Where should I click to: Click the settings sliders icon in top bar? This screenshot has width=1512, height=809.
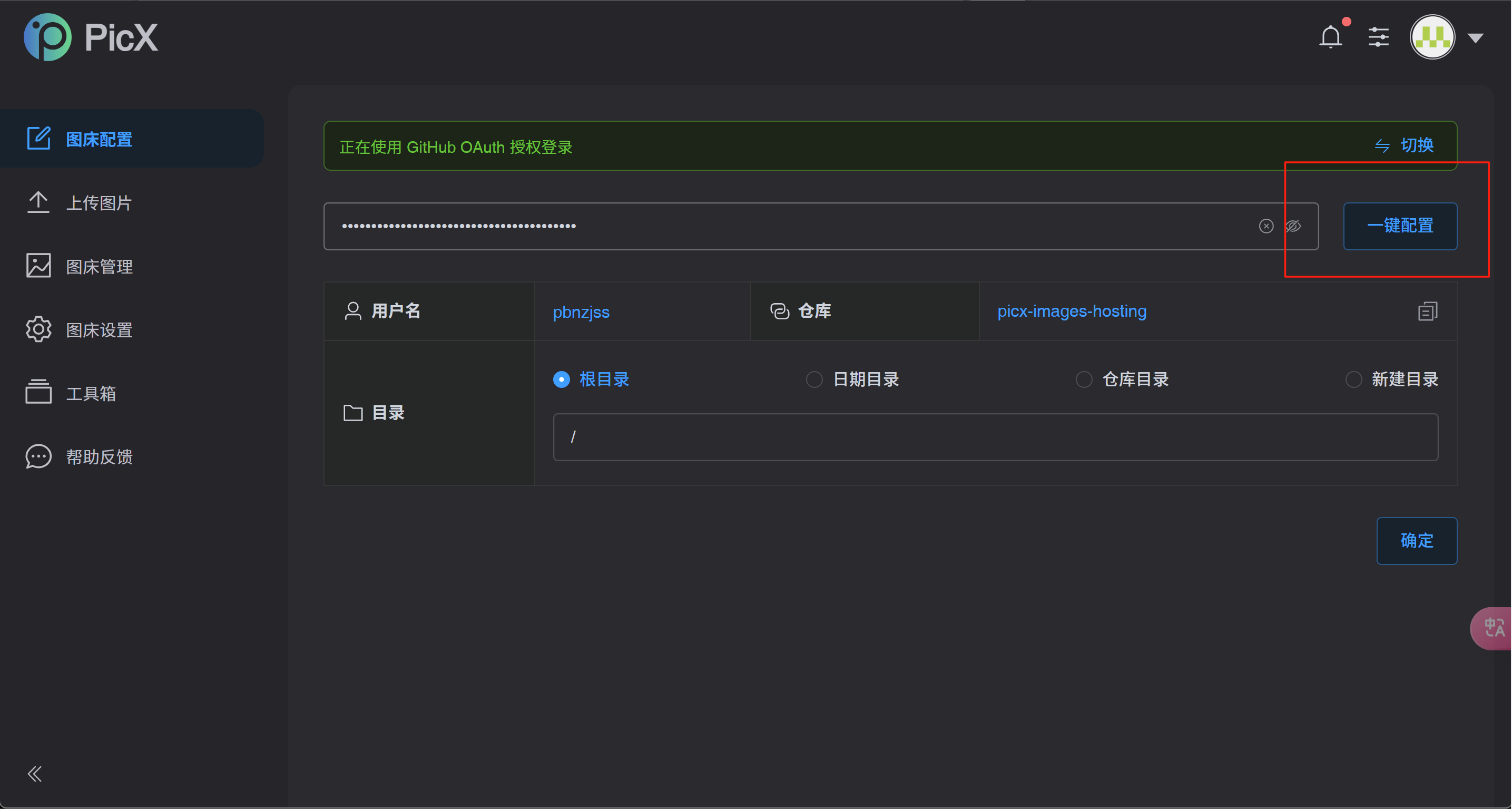coord(1378,37)
